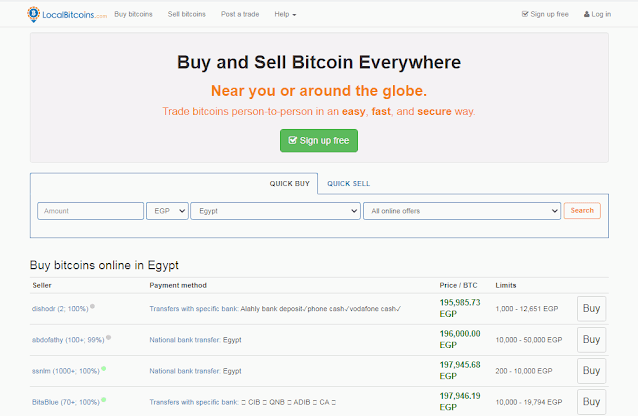Click Buy button for abdofathy offer
Image resolution: width=638 pixels, height=416 pixels.
pos(592,340)
